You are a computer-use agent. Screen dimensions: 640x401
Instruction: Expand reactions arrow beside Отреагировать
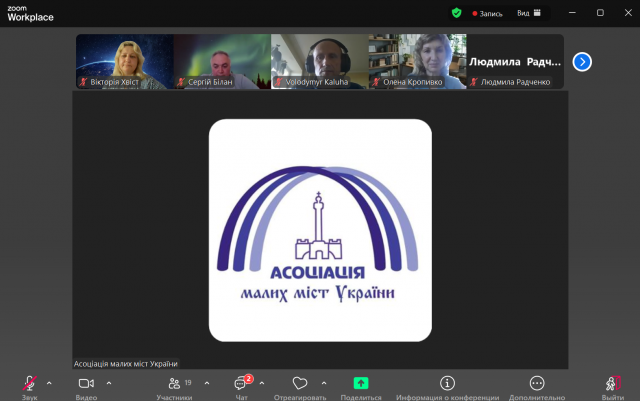point(324,383)
